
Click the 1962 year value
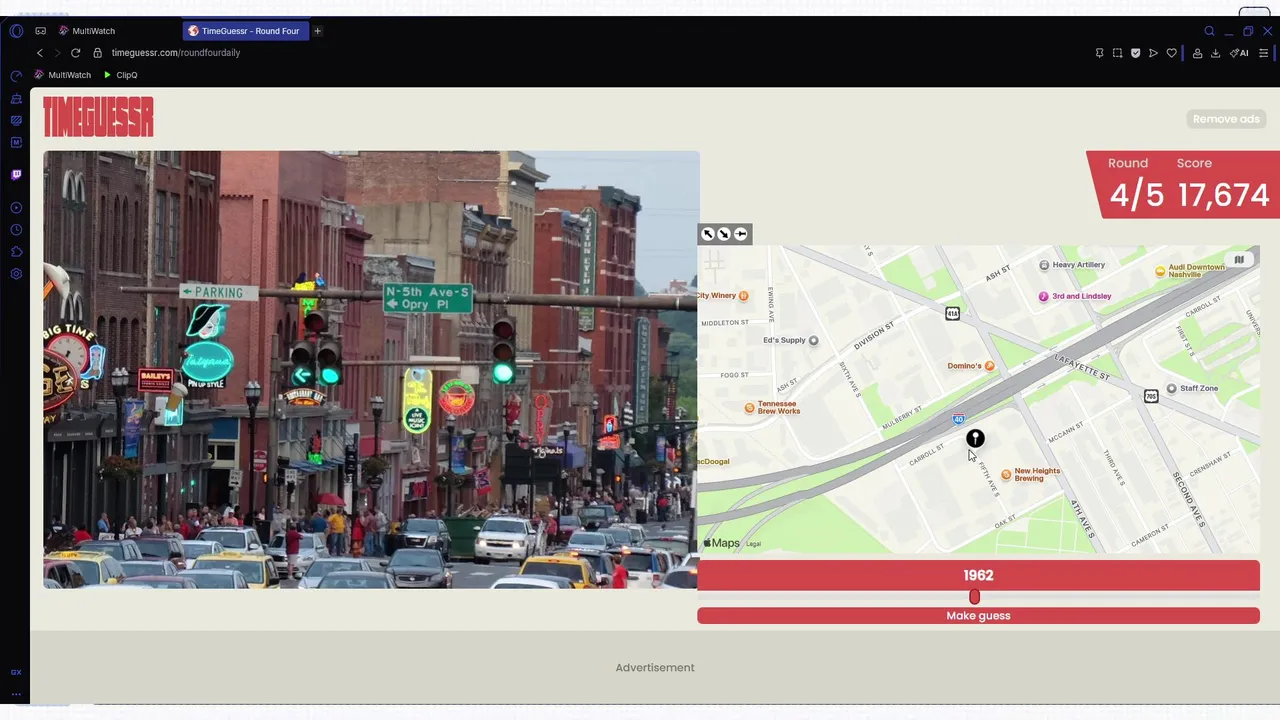click(x=978, y=575)
